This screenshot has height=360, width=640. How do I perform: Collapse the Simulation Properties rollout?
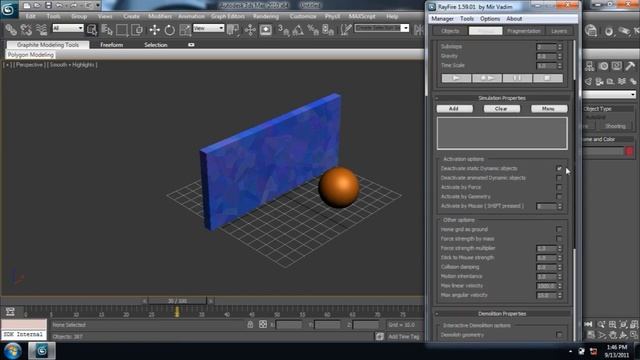coord(502,98)
